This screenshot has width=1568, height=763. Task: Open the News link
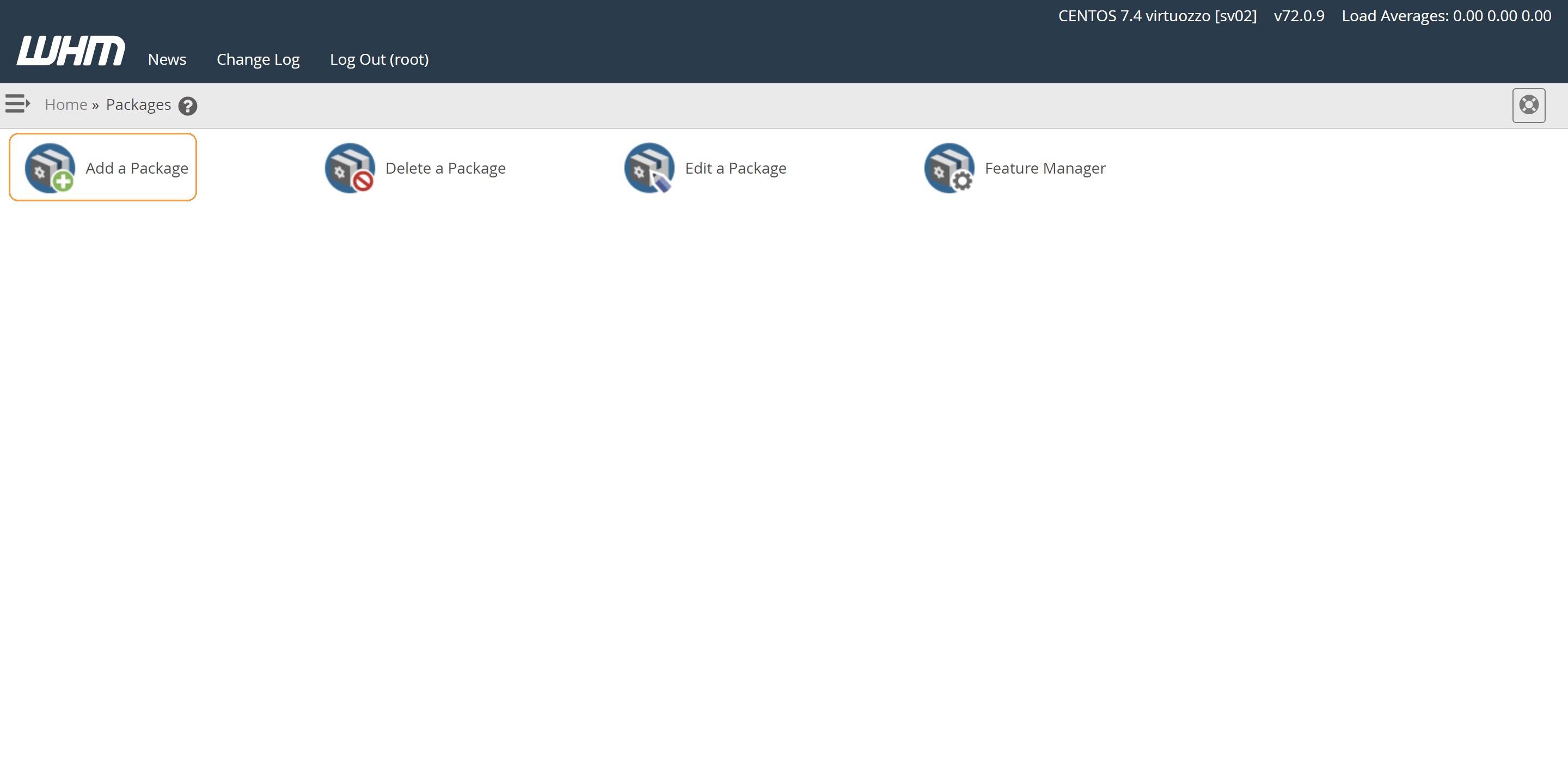[x=167, y=60]
